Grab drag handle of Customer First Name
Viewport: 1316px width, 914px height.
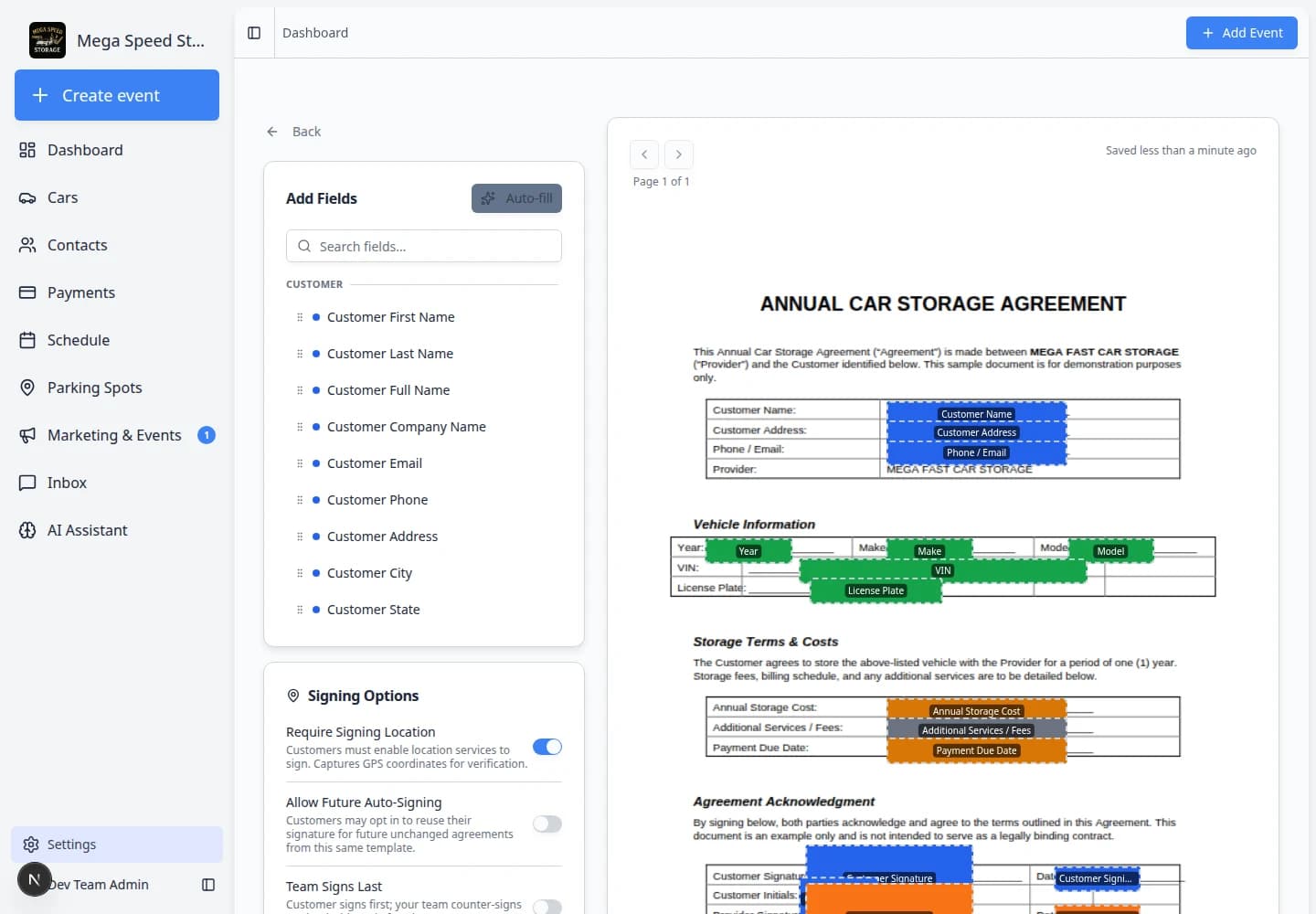pos(300,317)
